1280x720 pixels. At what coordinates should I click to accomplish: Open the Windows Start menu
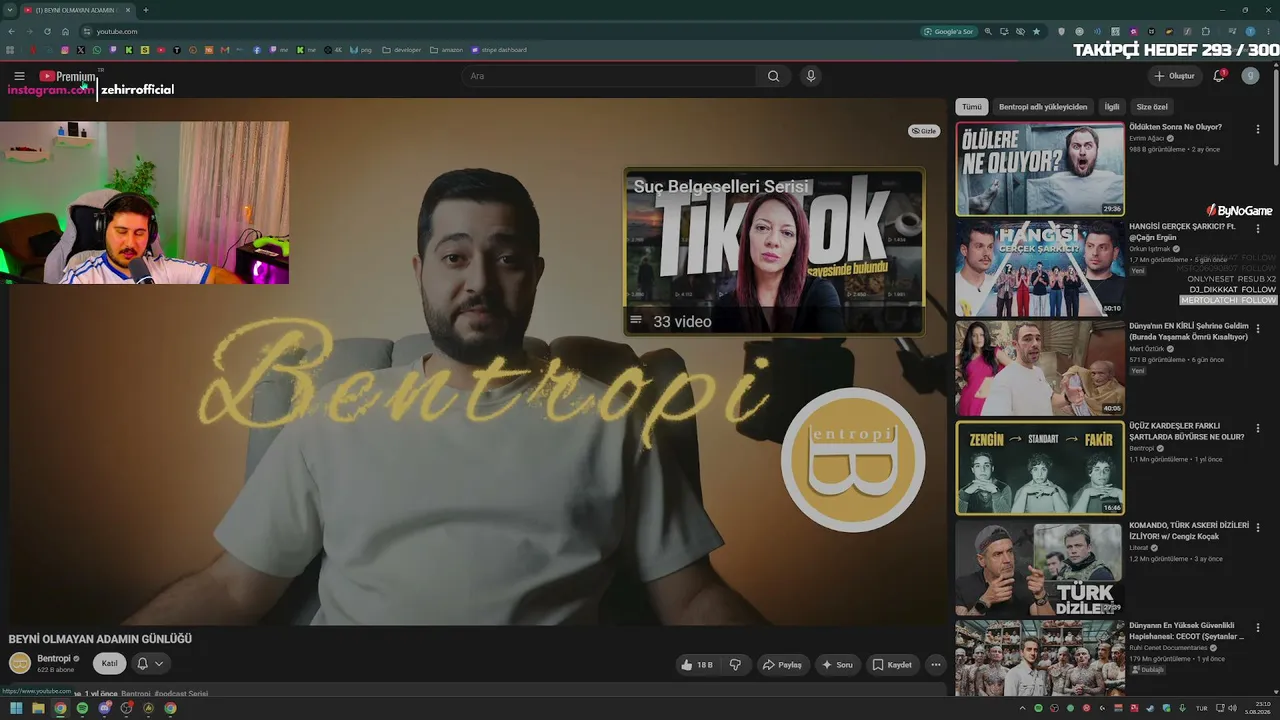16,708
